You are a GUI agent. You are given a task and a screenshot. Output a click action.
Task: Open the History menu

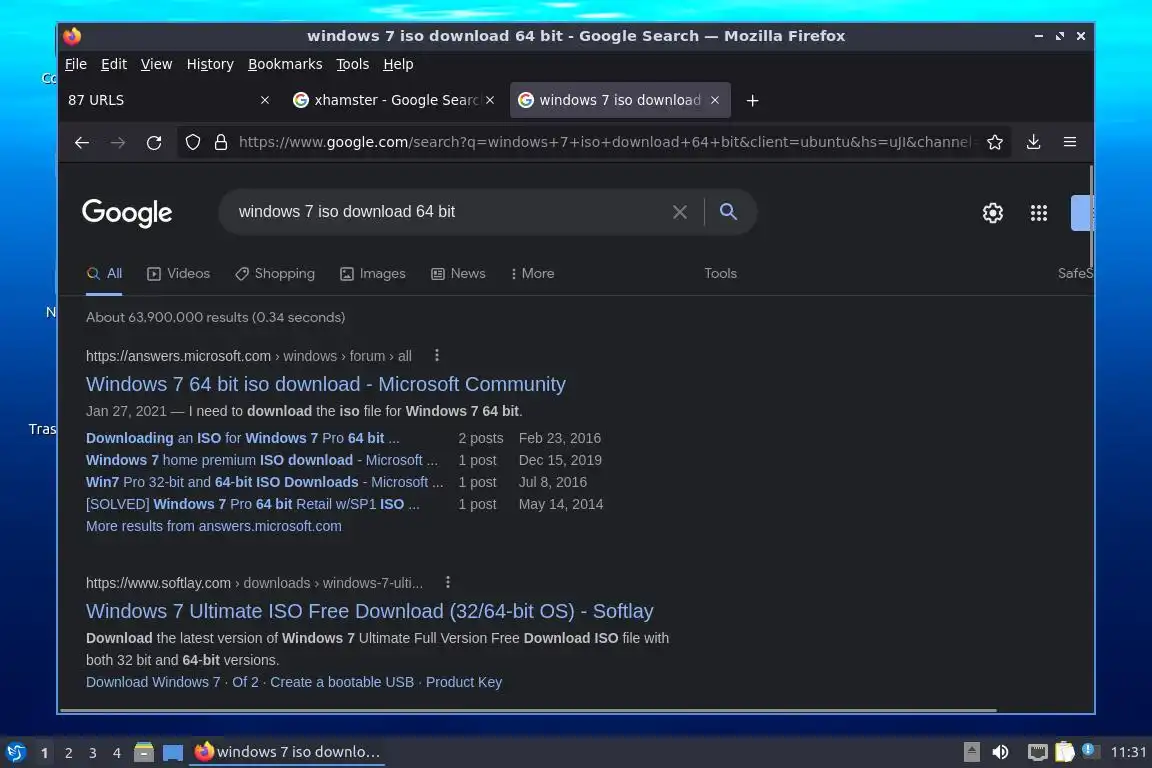(210, 65)
